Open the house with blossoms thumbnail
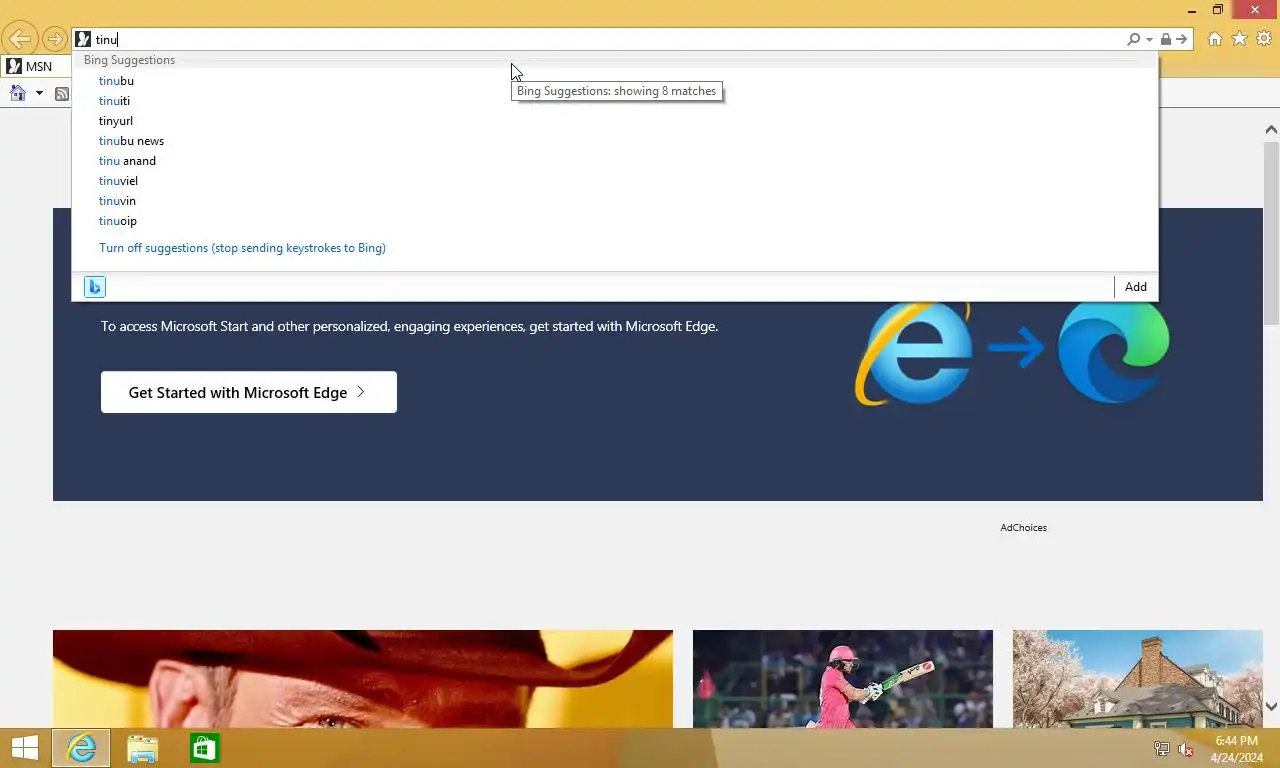The image size is (1280, 768). (1138, 679)
